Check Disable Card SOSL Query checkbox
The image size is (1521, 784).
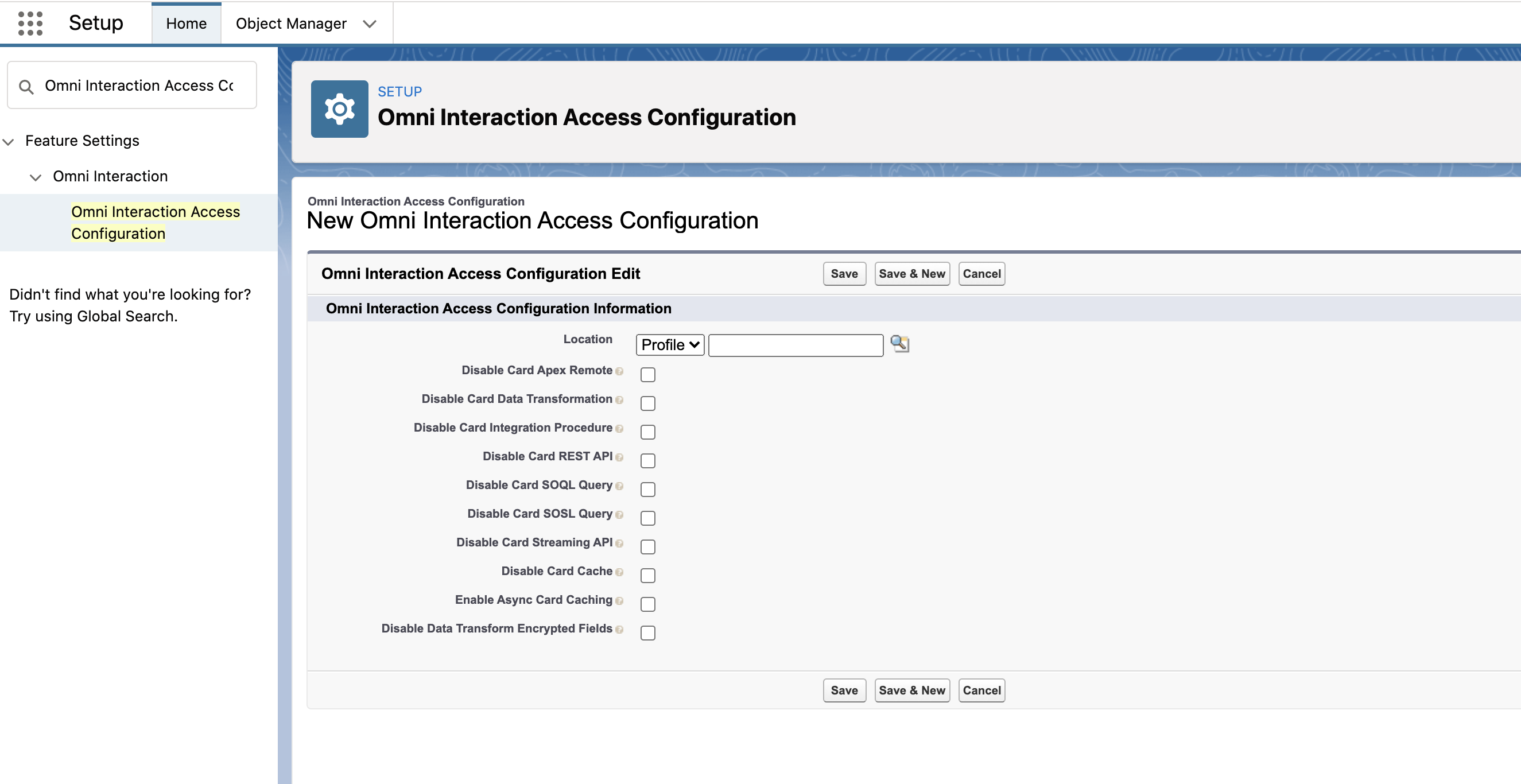click(648, 518)
